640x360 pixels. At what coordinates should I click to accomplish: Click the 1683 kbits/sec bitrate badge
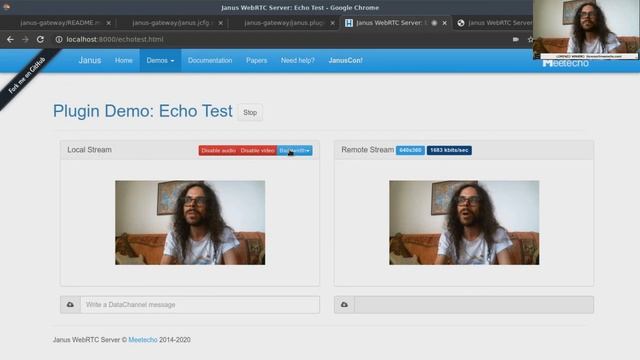pyautogui.click(x=449, y=150)
